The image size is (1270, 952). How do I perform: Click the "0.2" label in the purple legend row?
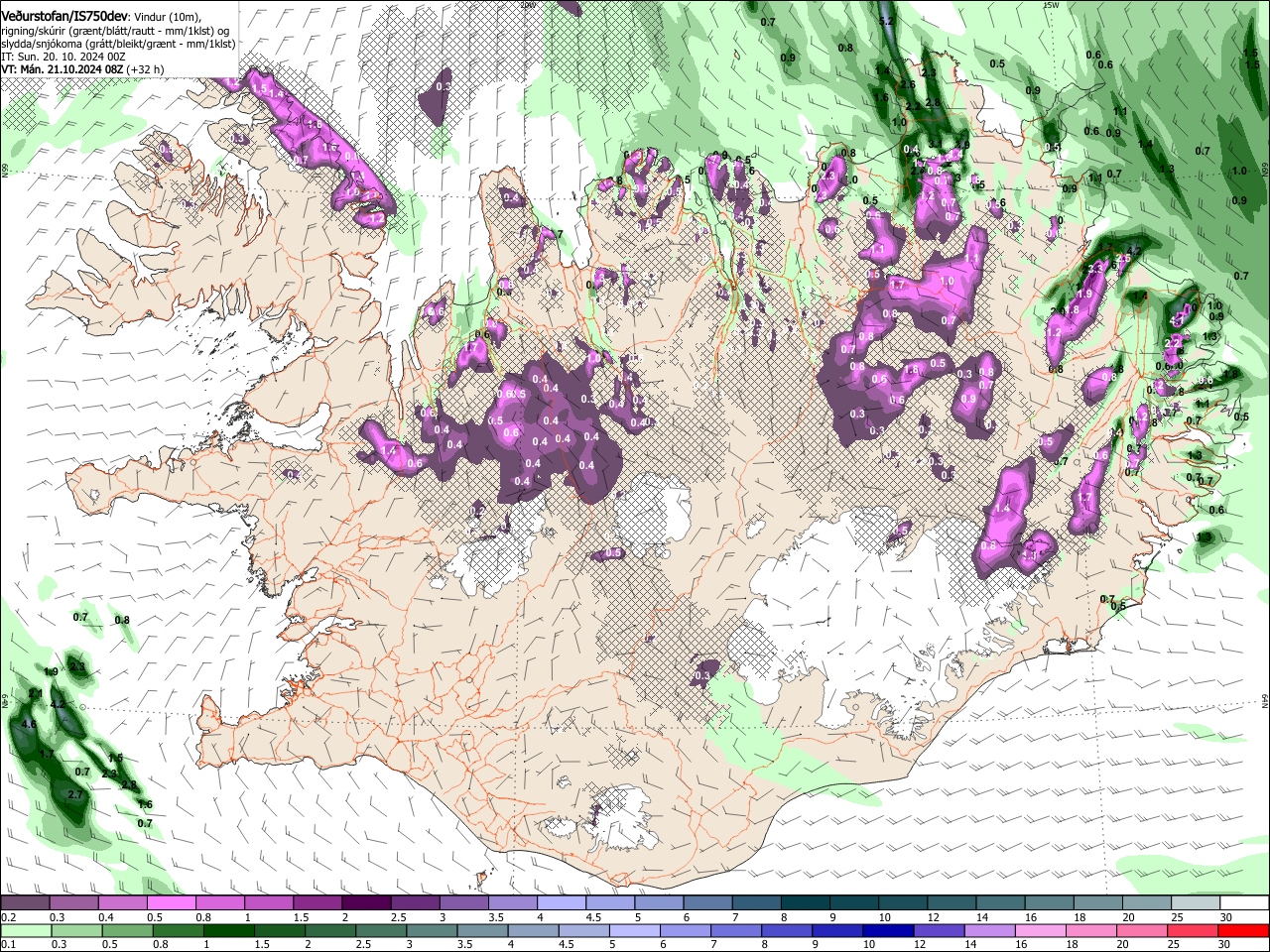(x=7, y=917)
